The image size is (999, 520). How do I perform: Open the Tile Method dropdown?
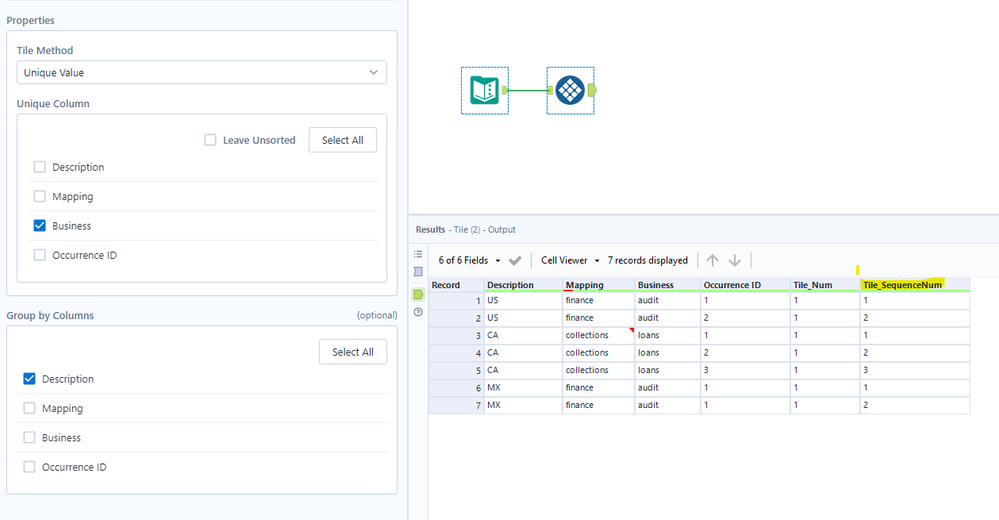pos(201,73)
